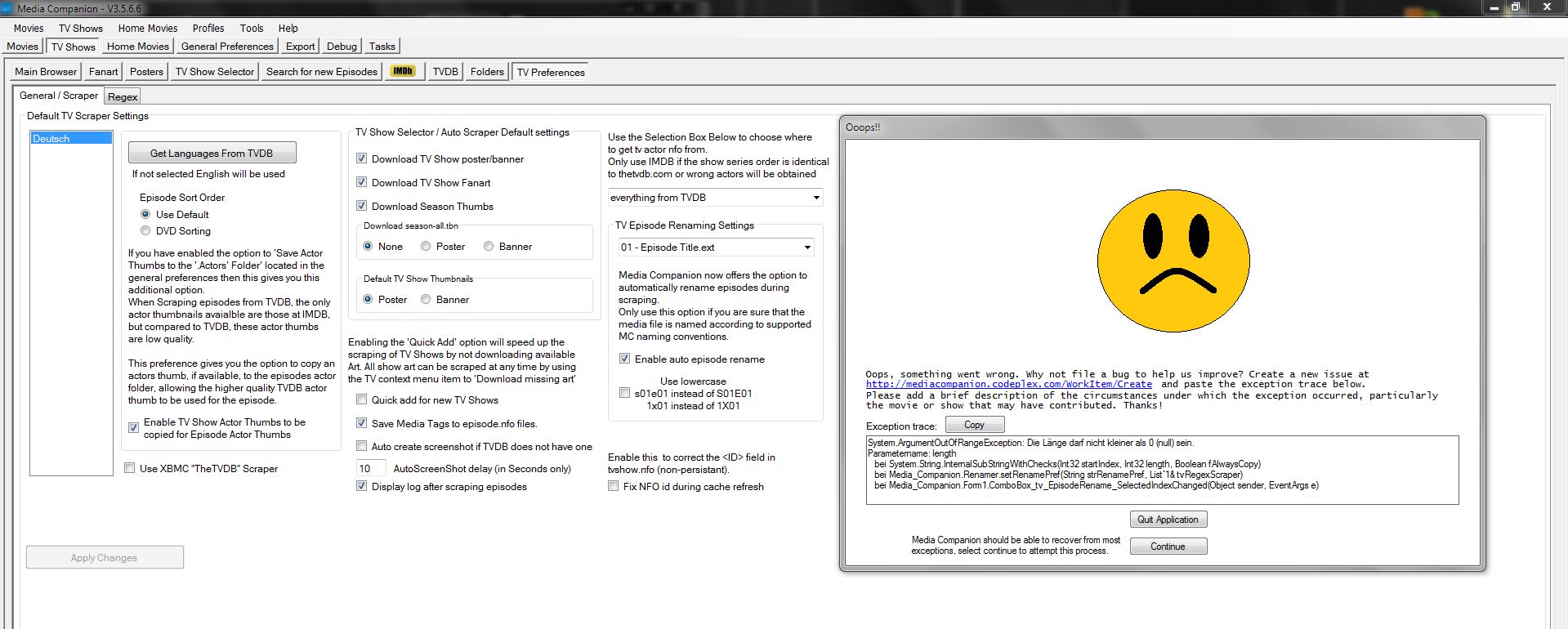This screenshot has width=1568, height=629.
Task: Select Poster as default TV show thumbnail
Action: (368, 299)
